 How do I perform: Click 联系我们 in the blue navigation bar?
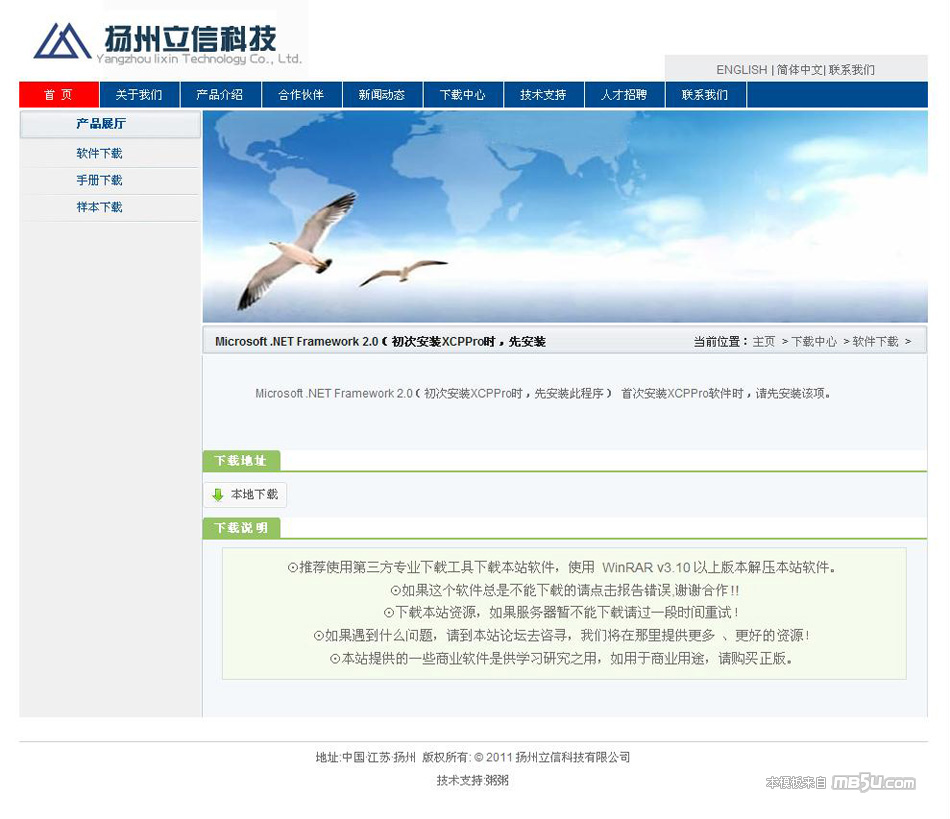click(705, 95)
